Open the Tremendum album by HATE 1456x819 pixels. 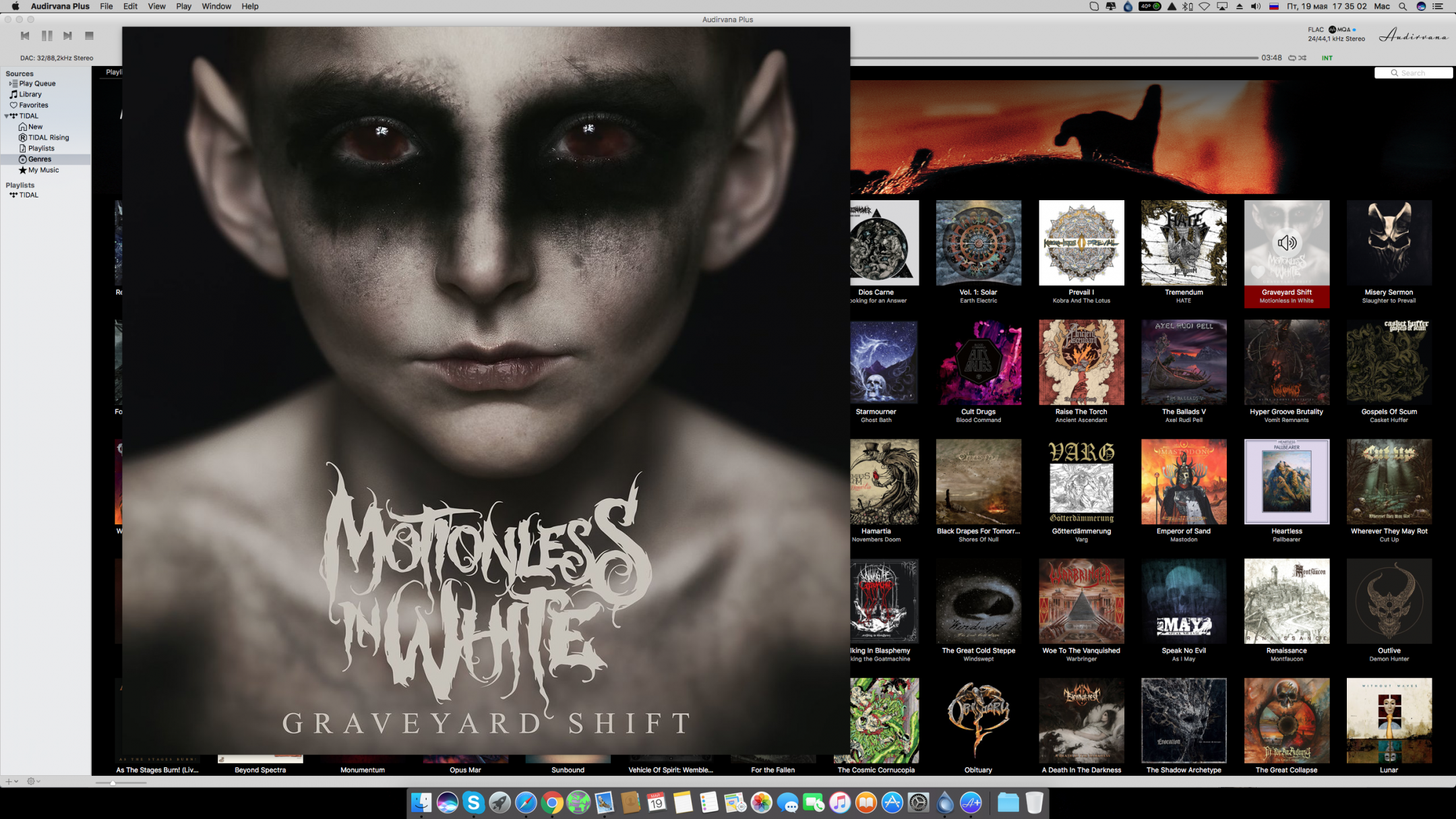1184,243
